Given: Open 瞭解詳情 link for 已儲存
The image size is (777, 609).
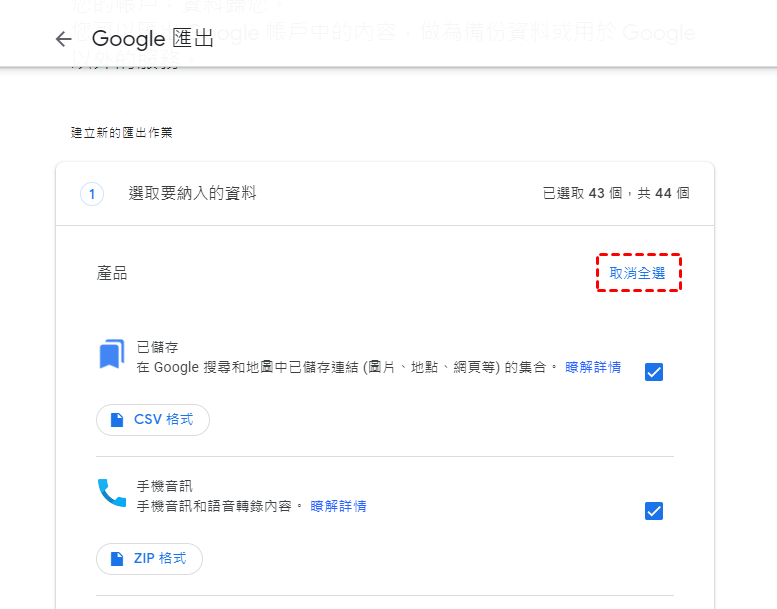Looking at the screenshot, I should pyautogui.click(x=593, y=367).
